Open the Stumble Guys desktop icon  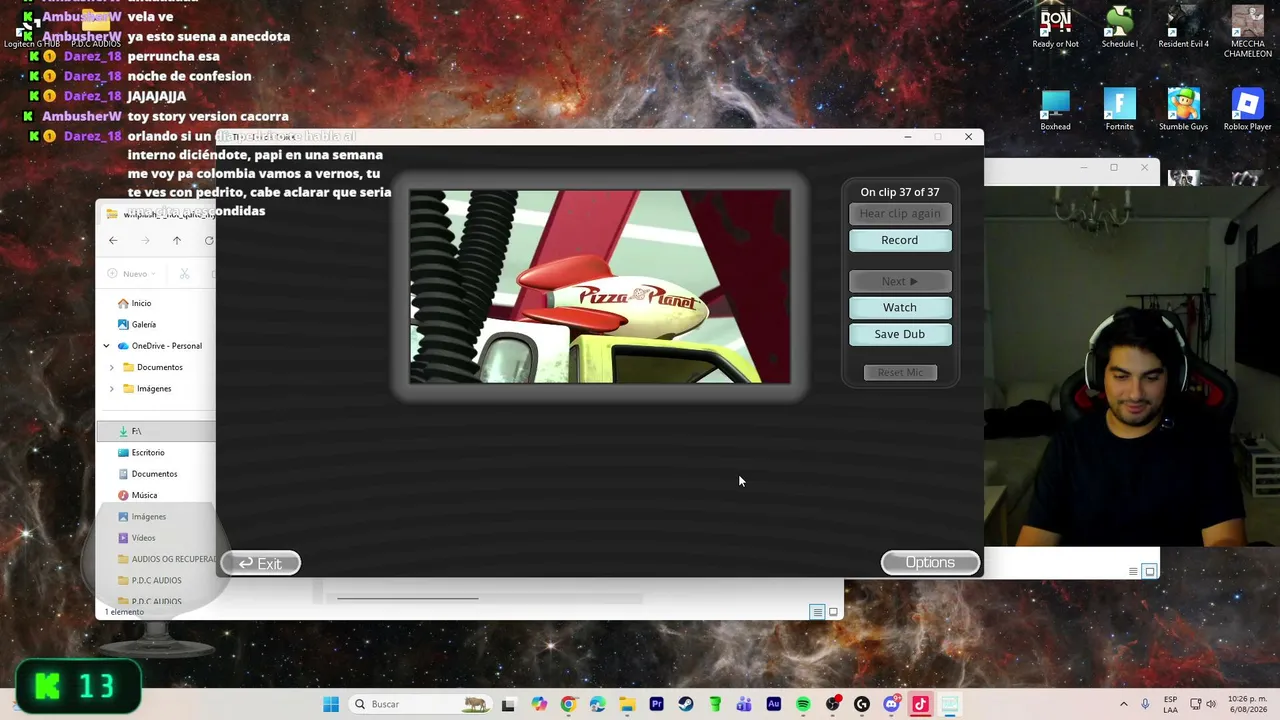(1183, 110)
